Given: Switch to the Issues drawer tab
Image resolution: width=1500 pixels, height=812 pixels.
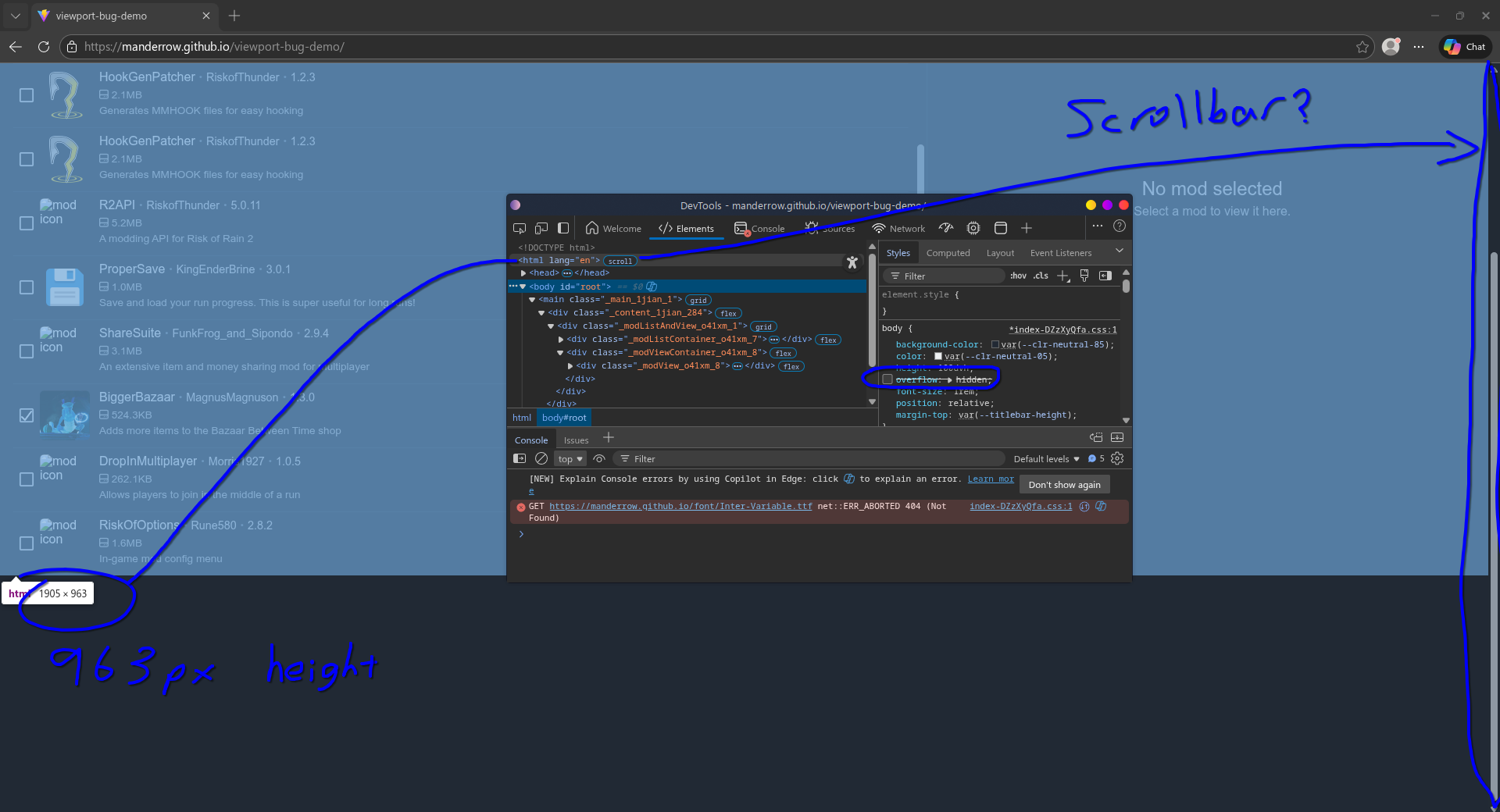Looking at the screenshot, I should pos(576,440).
